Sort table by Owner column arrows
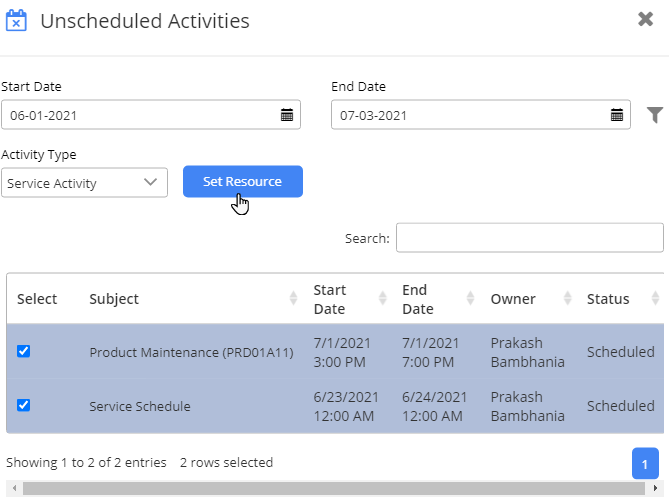 pyautogui.click(x=566, y=298)
